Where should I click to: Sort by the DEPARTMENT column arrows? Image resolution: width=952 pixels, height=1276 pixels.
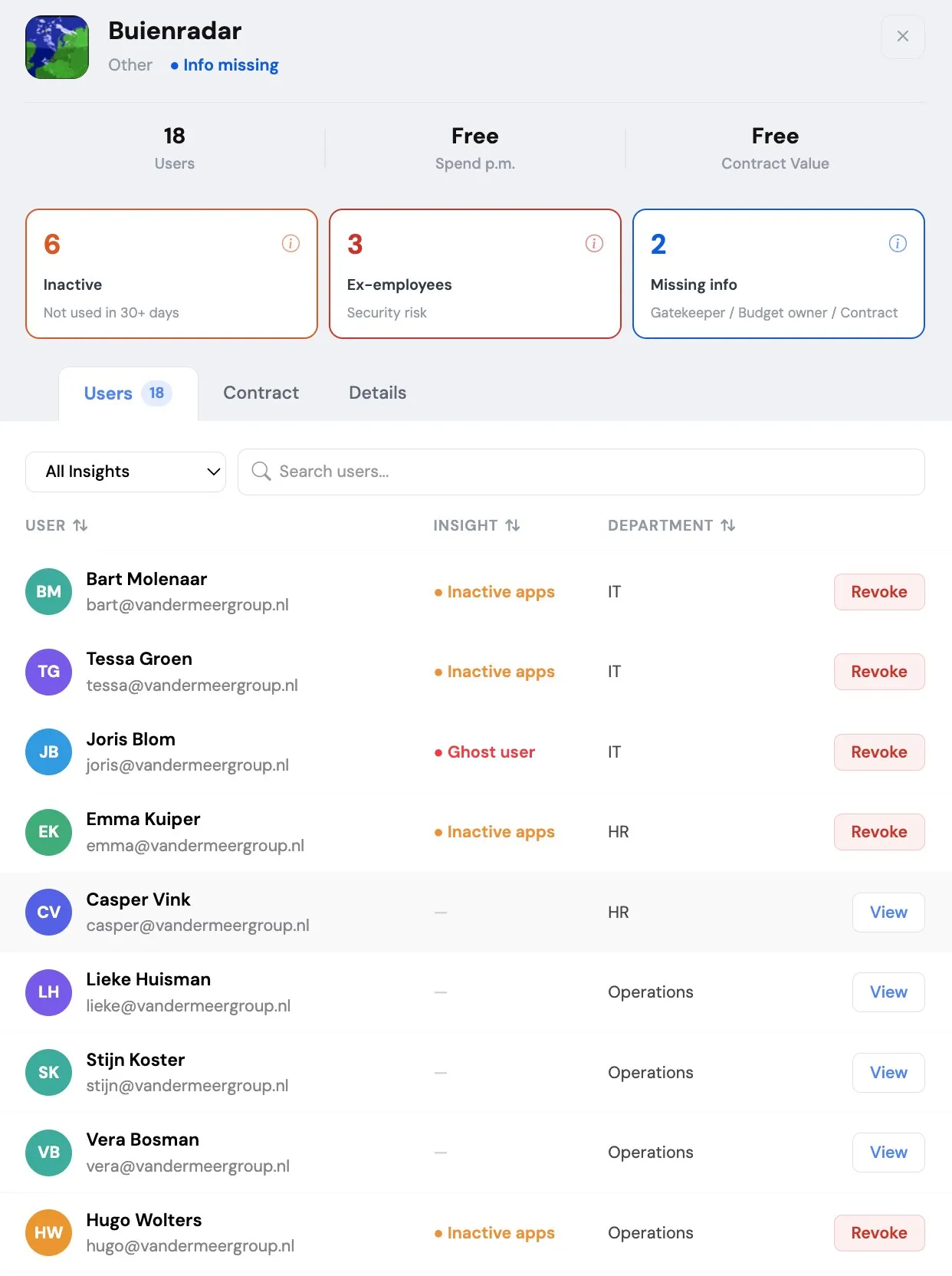tap(728, 525)
